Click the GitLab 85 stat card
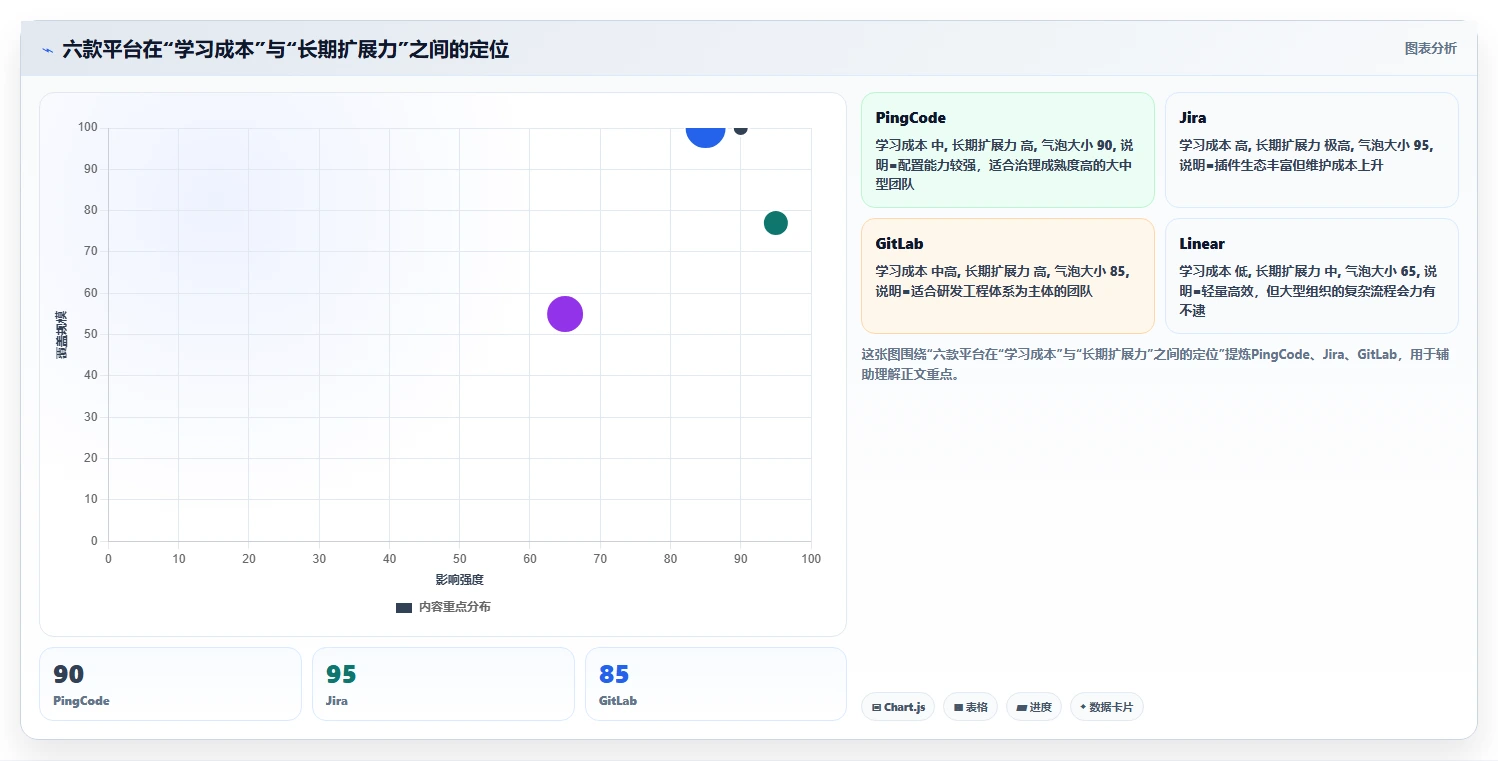 click(716, 684)
